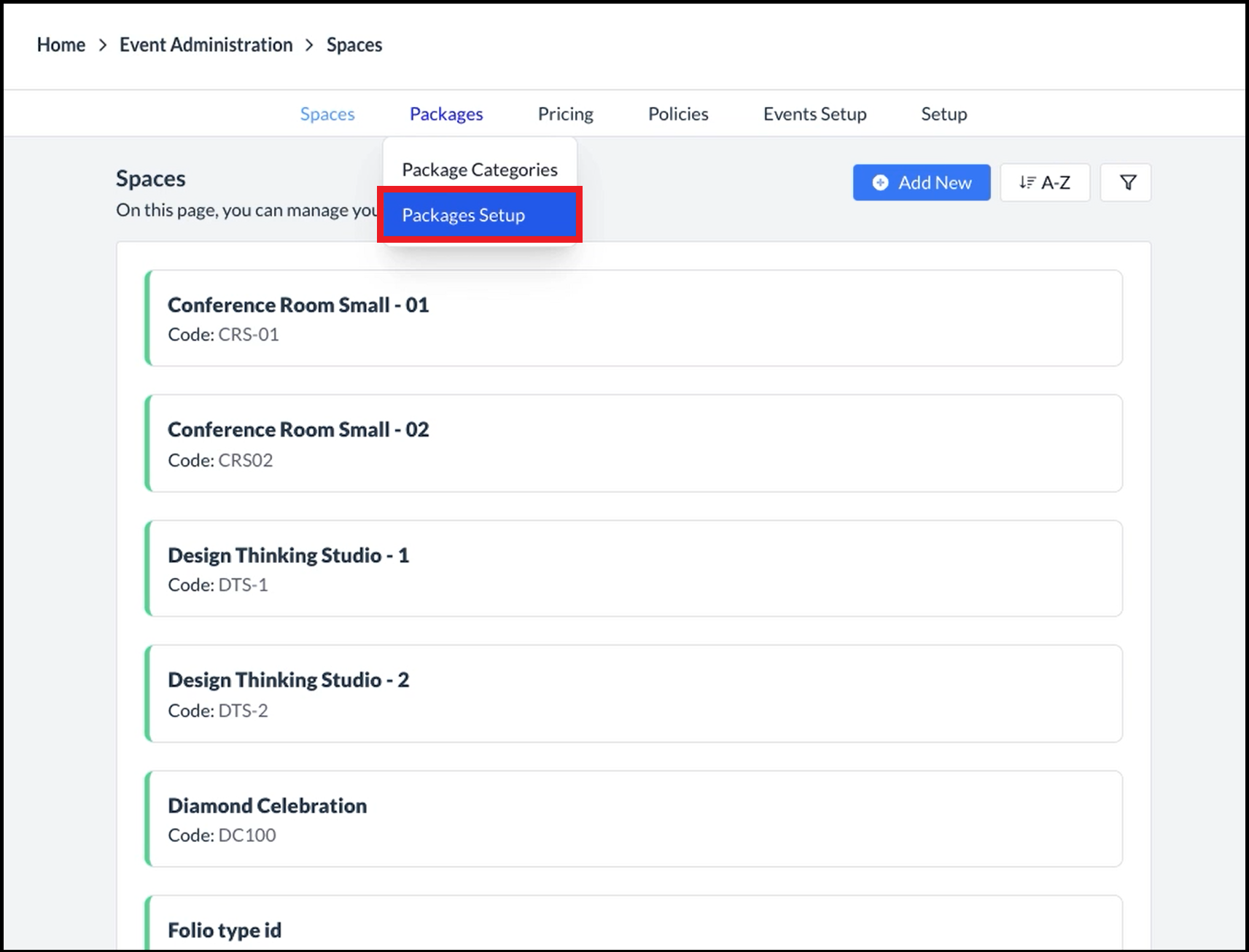1249x952 pixels.
Task: Select Design Thinking Studio - 2 space
Action: (633, 693)
